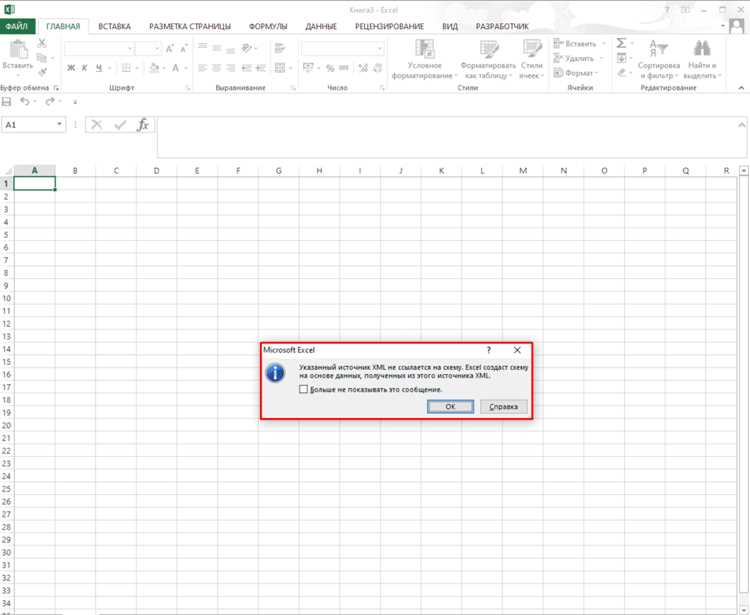This screenshot has height=615, width=750.
Task: Click the Undo arrow icon
Action: (x=25, y=101)
